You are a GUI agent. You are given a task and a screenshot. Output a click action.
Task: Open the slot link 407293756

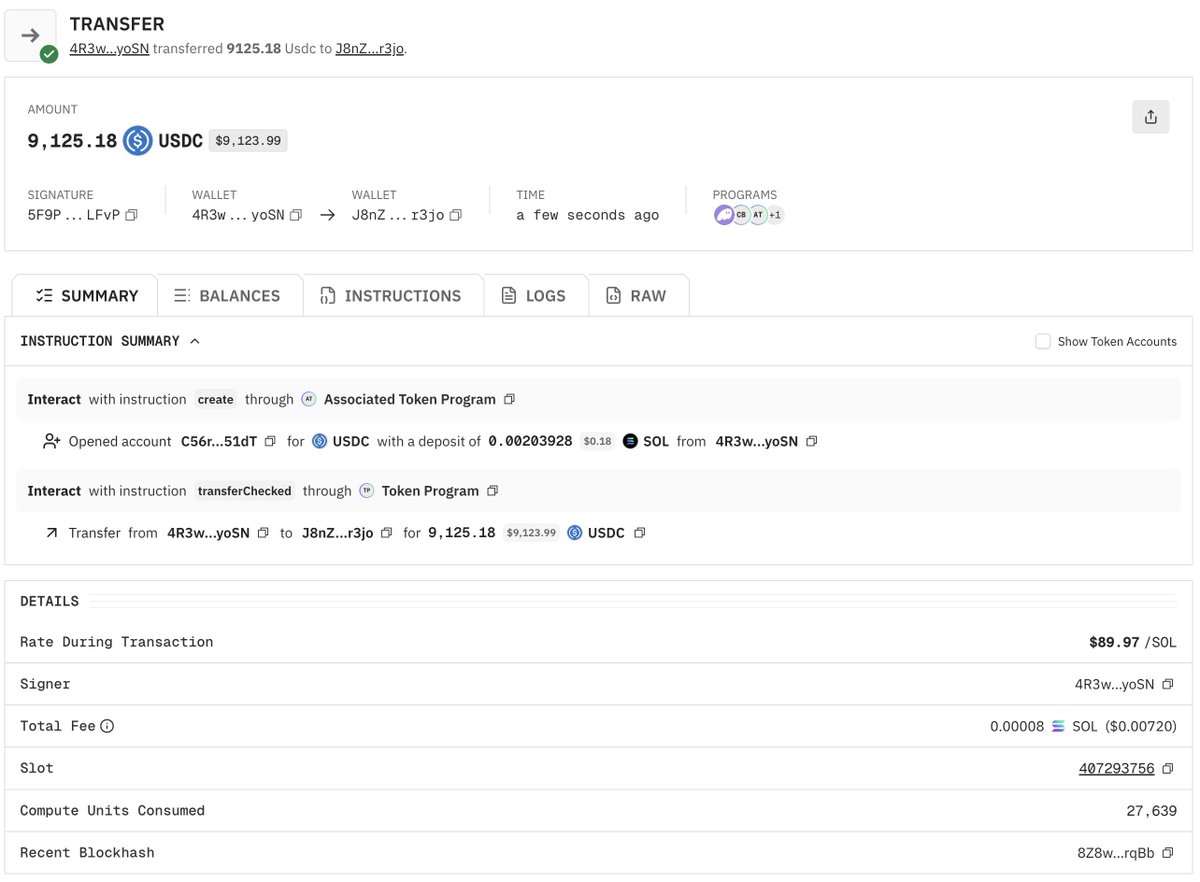tap(1116, 768)
